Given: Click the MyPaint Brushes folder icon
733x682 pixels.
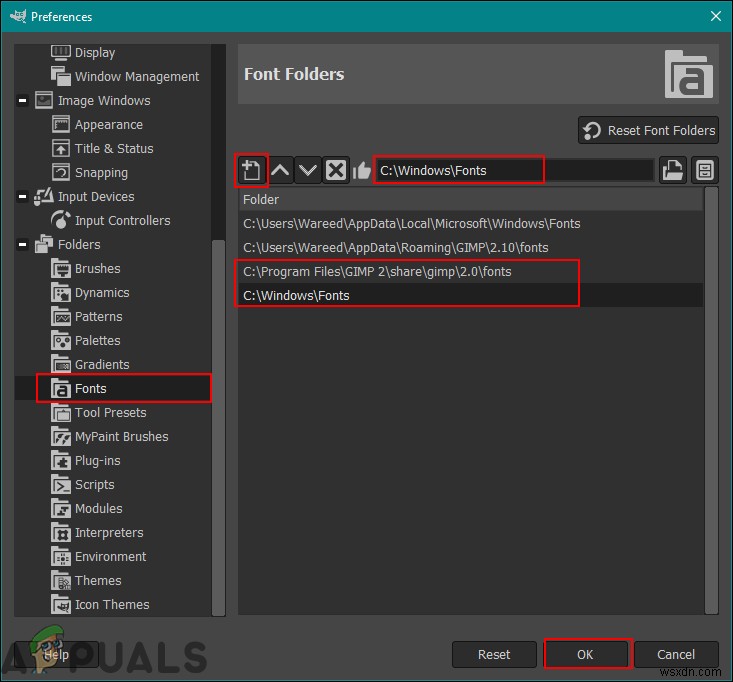Looking at the screenshot, I should tap(61, 437).
